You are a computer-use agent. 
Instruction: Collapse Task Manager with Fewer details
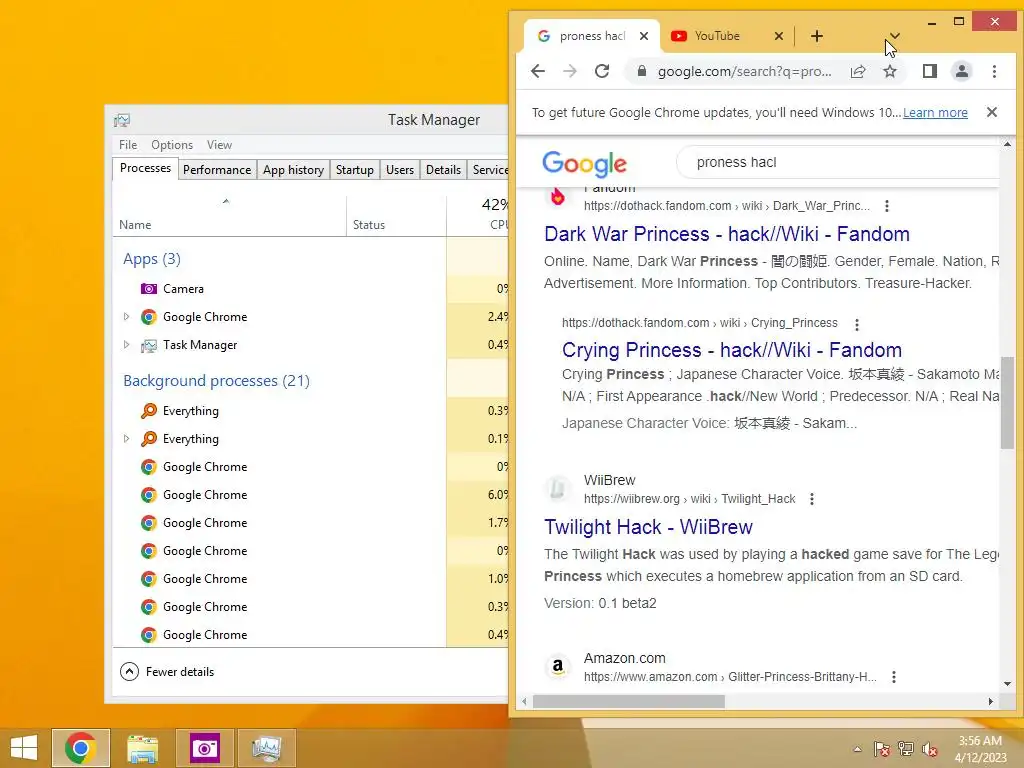click(x=167, y=672)
